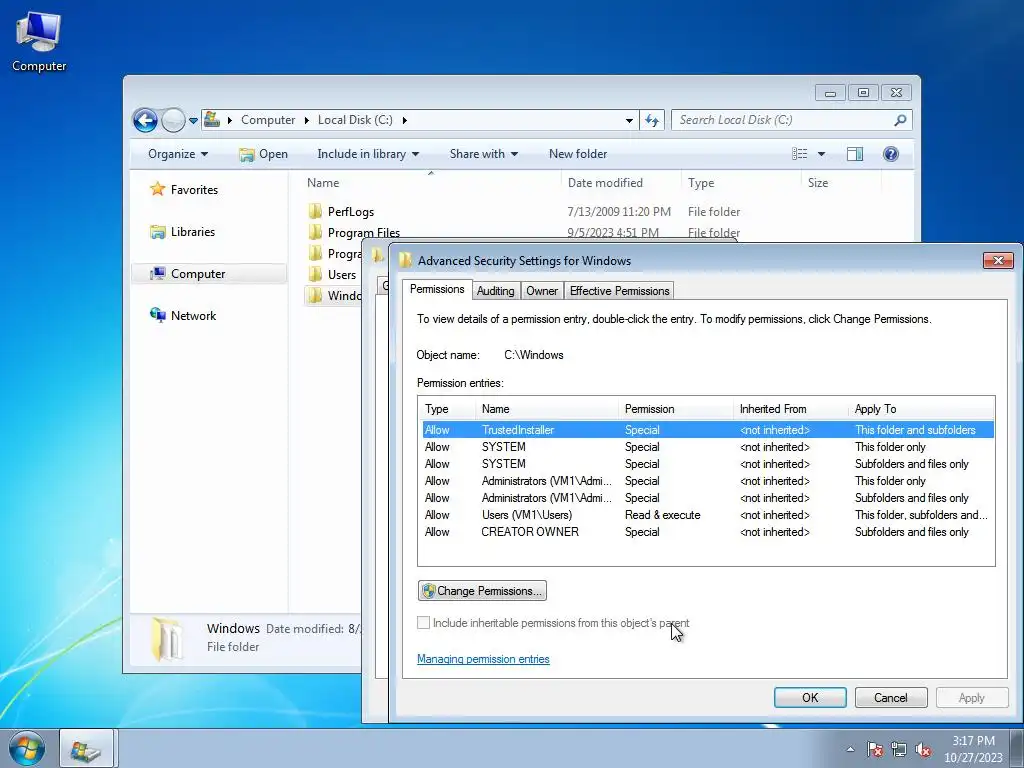Select the CREATOR OWNER entry
Viewport: 1024px width, 768px height.
708,532
